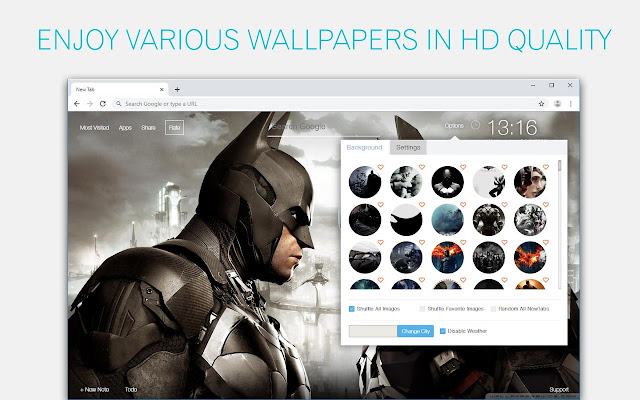The width and height of the screenshot is (640, 400).
Task: Favorite the glowing bat-emblem wallpaper with its heart
Action: 463,167
